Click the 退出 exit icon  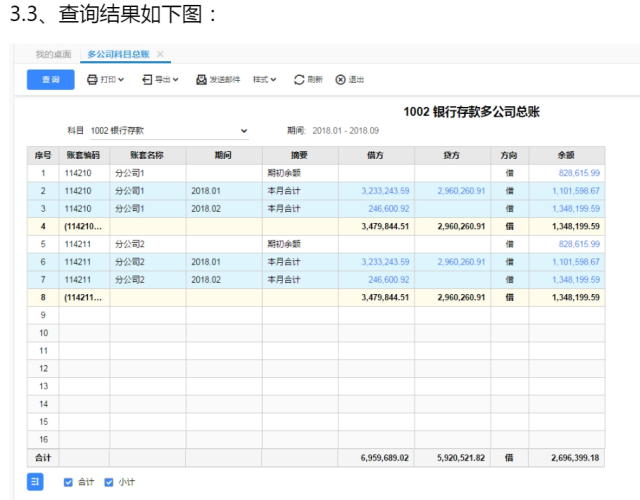point(340,80)
